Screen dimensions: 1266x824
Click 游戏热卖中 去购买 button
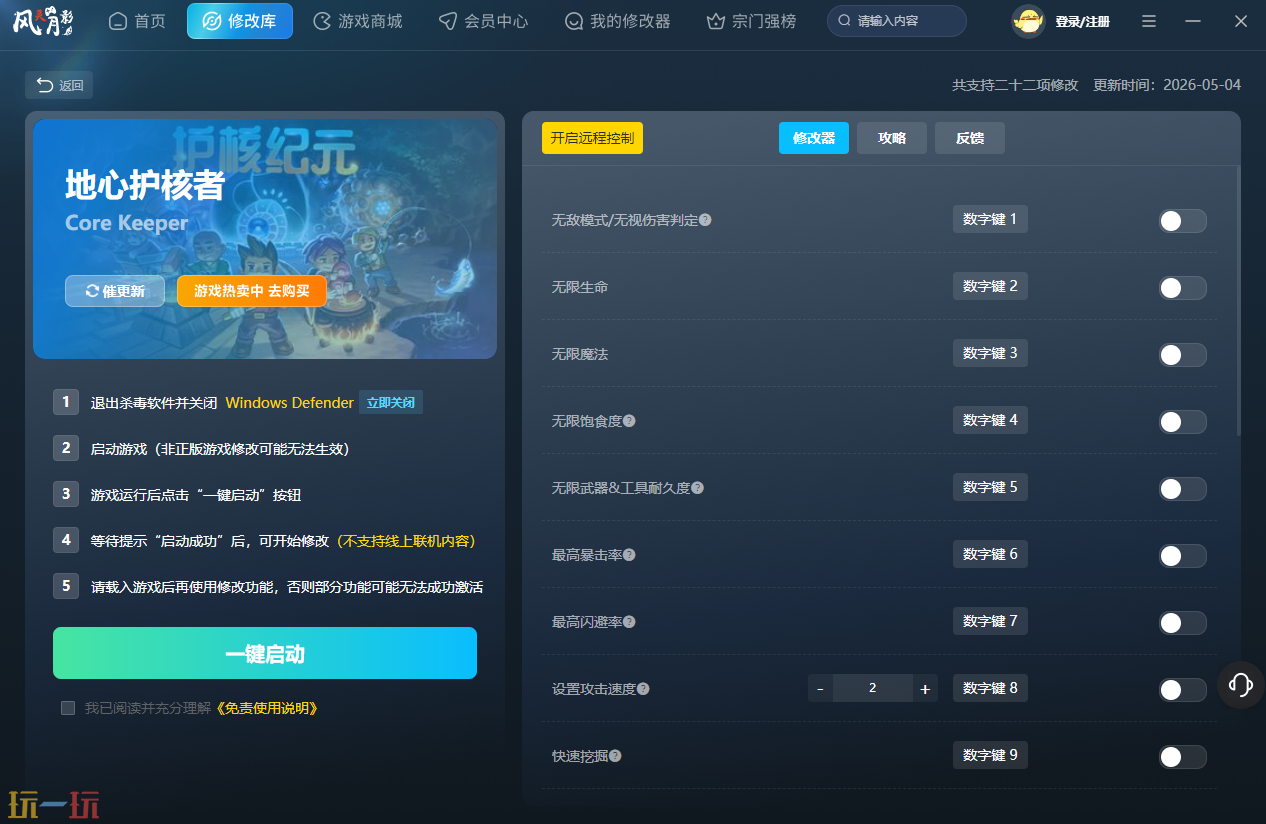click(x=252, y=291)
